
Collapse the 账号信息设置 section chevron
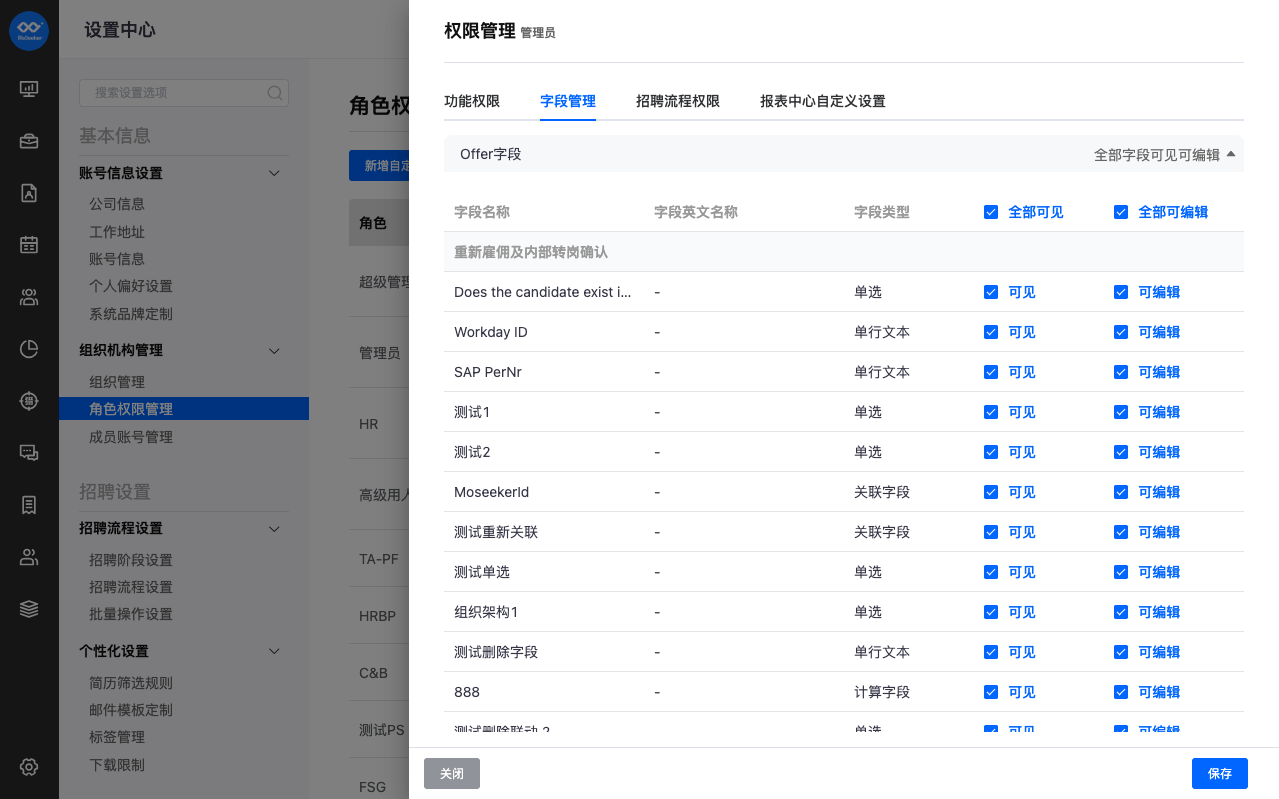[275, 173]
